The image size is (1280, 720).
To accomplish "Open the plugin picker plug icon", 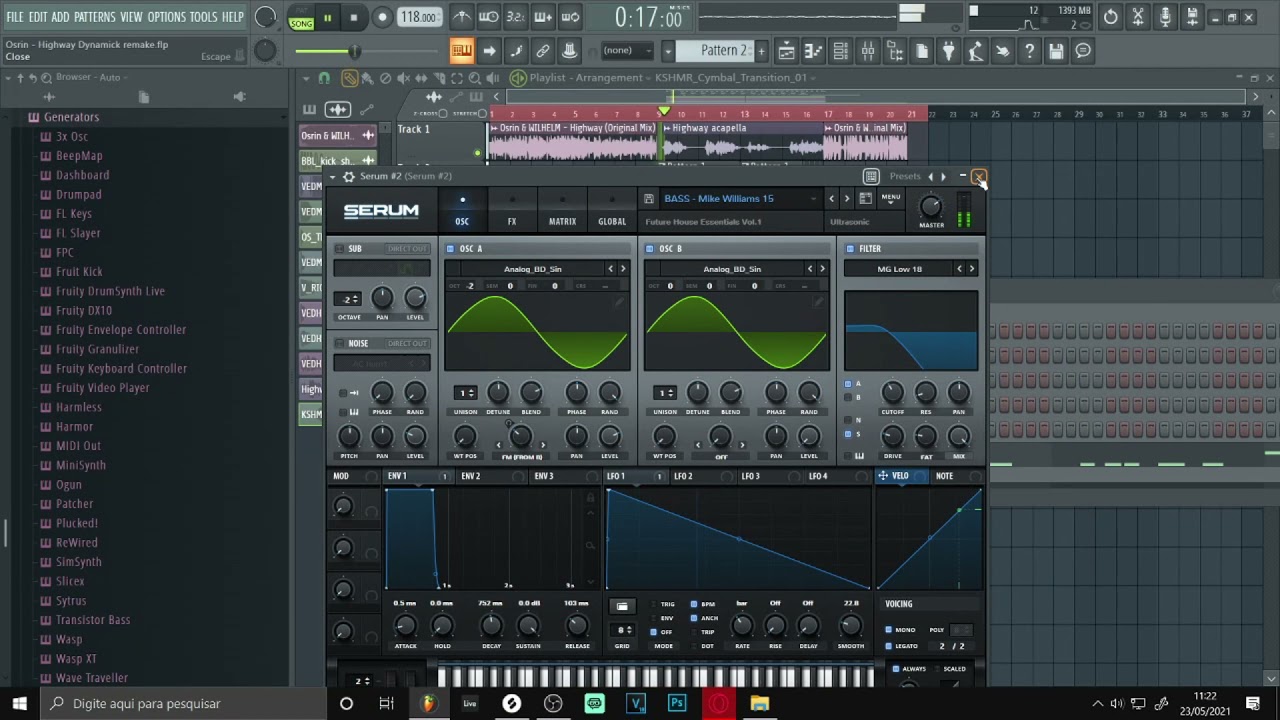I will point(948,51).
